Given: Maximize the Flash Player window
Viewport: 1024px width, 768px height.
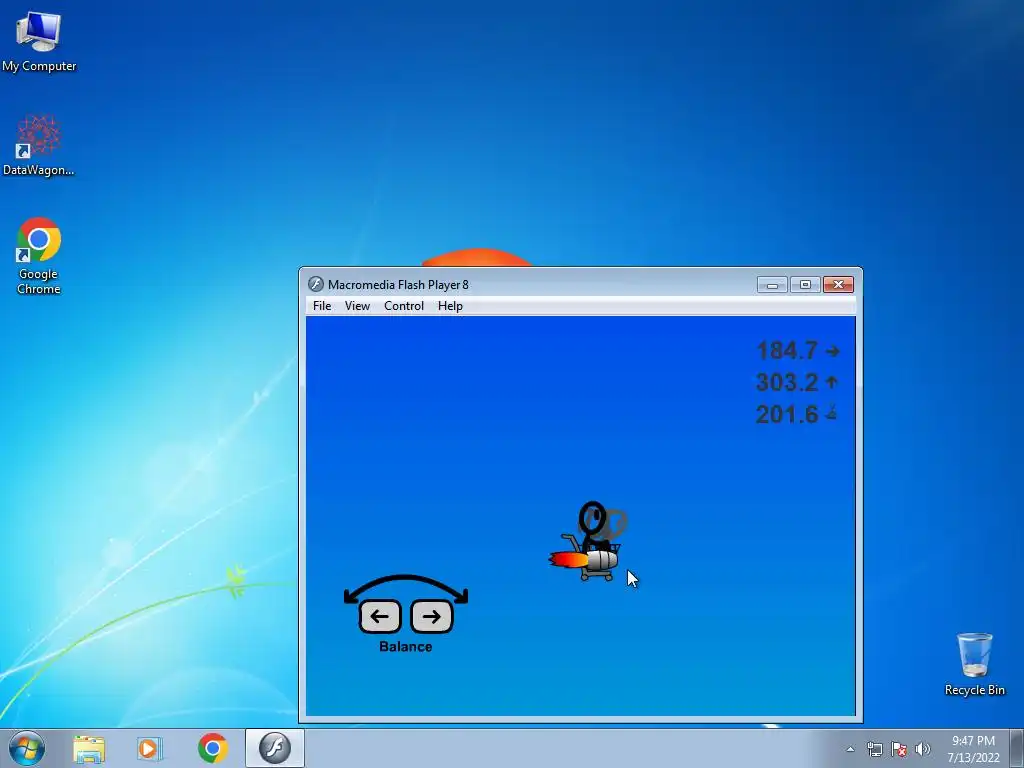Looking at the screenshot, I should pyautogui.click(x=805, y=285).
